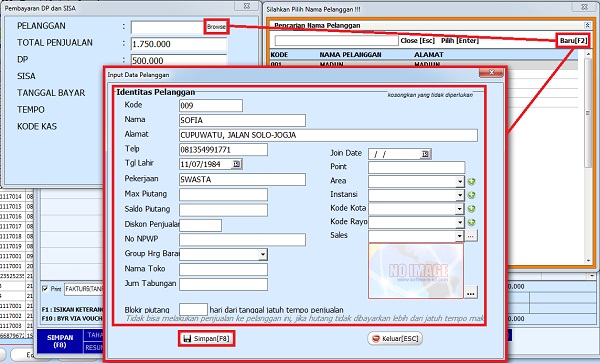The height and width of the screenshot is (363, 600).
Task: Click the Pekerjaan field with SWASTA
Action: coord(242,179)
